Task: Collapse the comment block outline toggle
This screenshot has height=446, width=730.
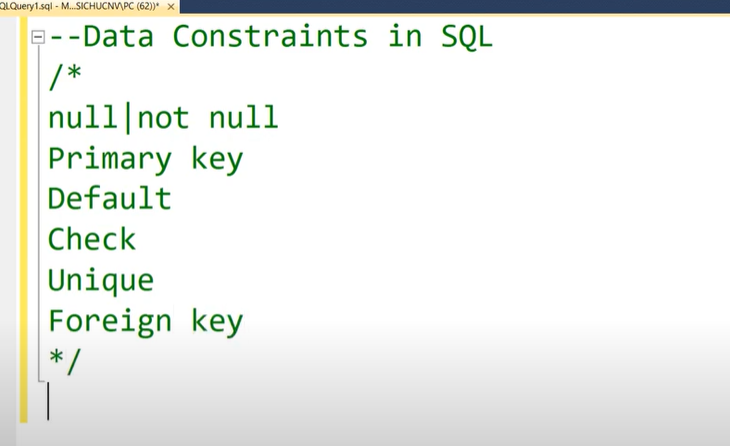Action: point(38,37)
